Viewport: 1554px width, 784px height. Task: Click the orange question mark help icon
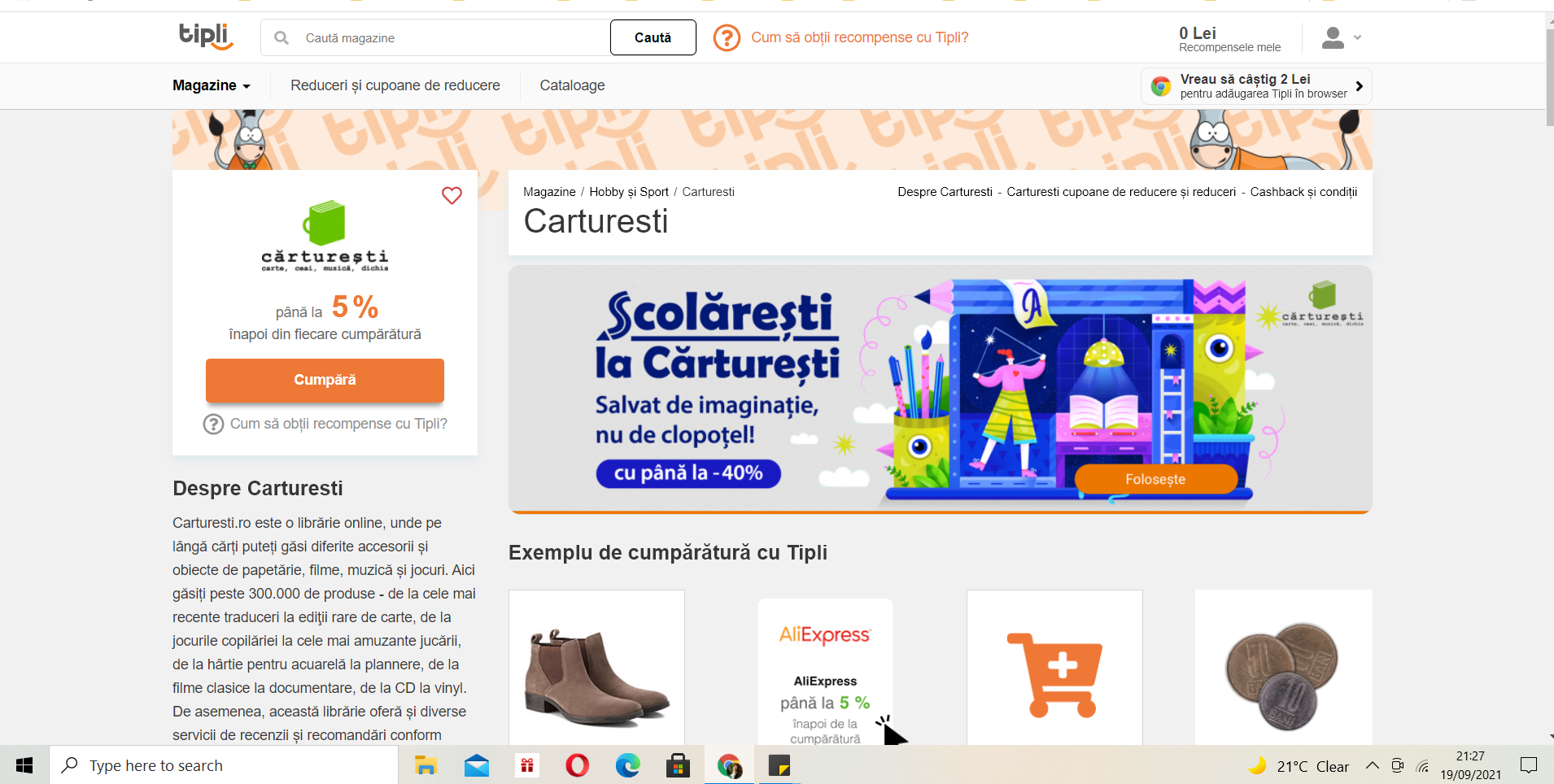pos(727,37)
